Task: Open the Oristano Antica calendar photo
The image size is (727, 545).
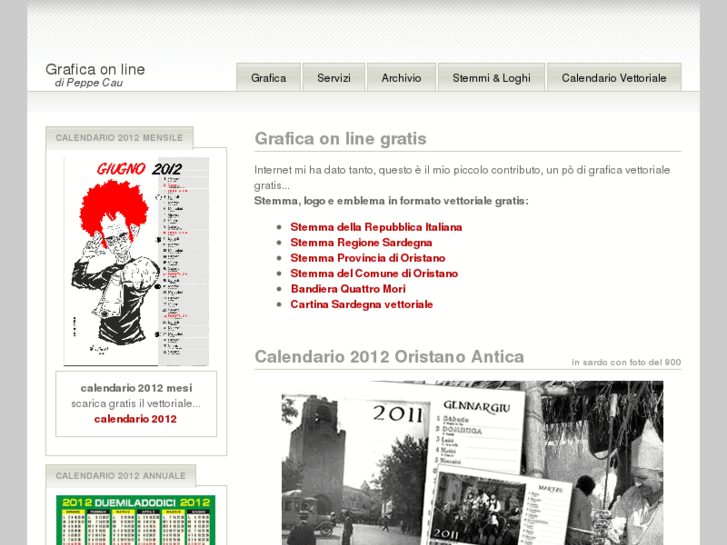Action: pyautogui.click(x=472, y=463)
